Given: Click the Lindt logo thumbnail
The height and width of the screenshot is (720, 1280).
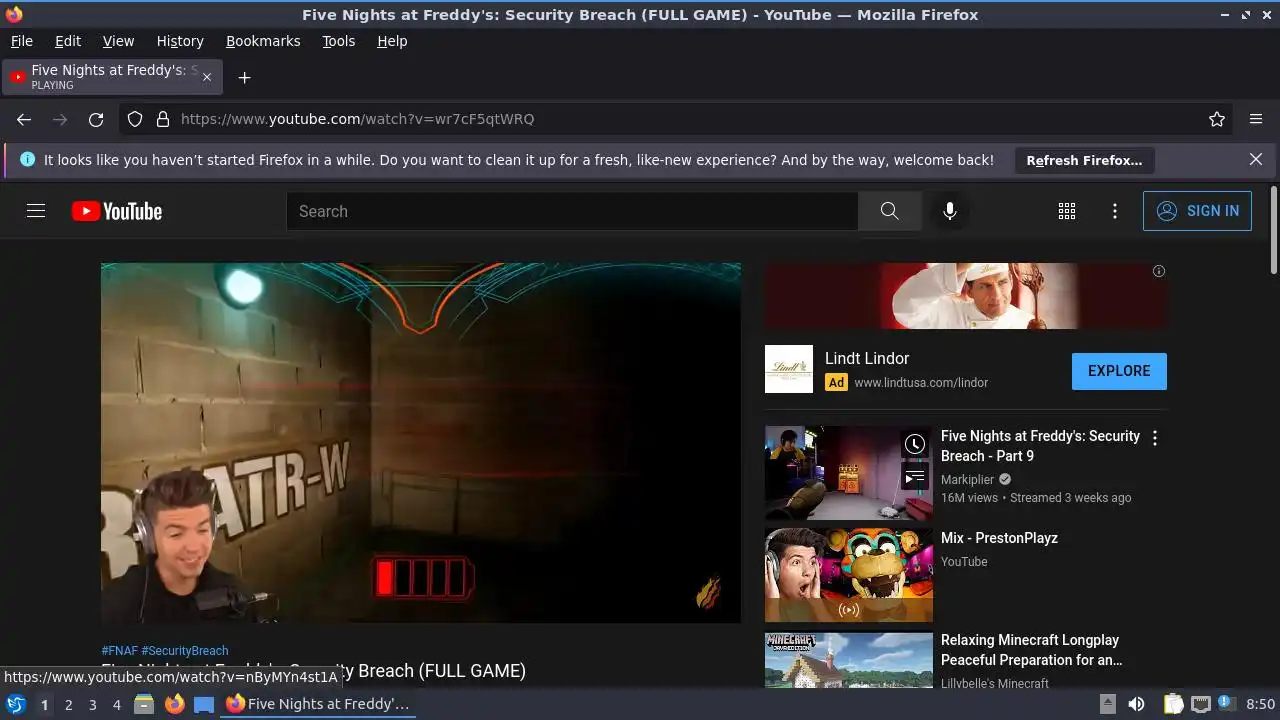Looking at the screenshot, I should point(789,369).
